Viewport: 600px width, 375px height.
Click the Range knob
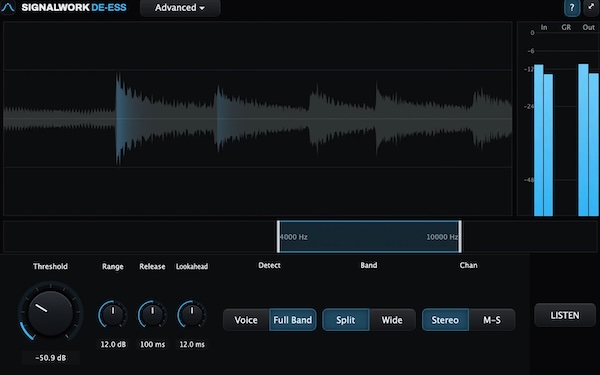point(113,315)
